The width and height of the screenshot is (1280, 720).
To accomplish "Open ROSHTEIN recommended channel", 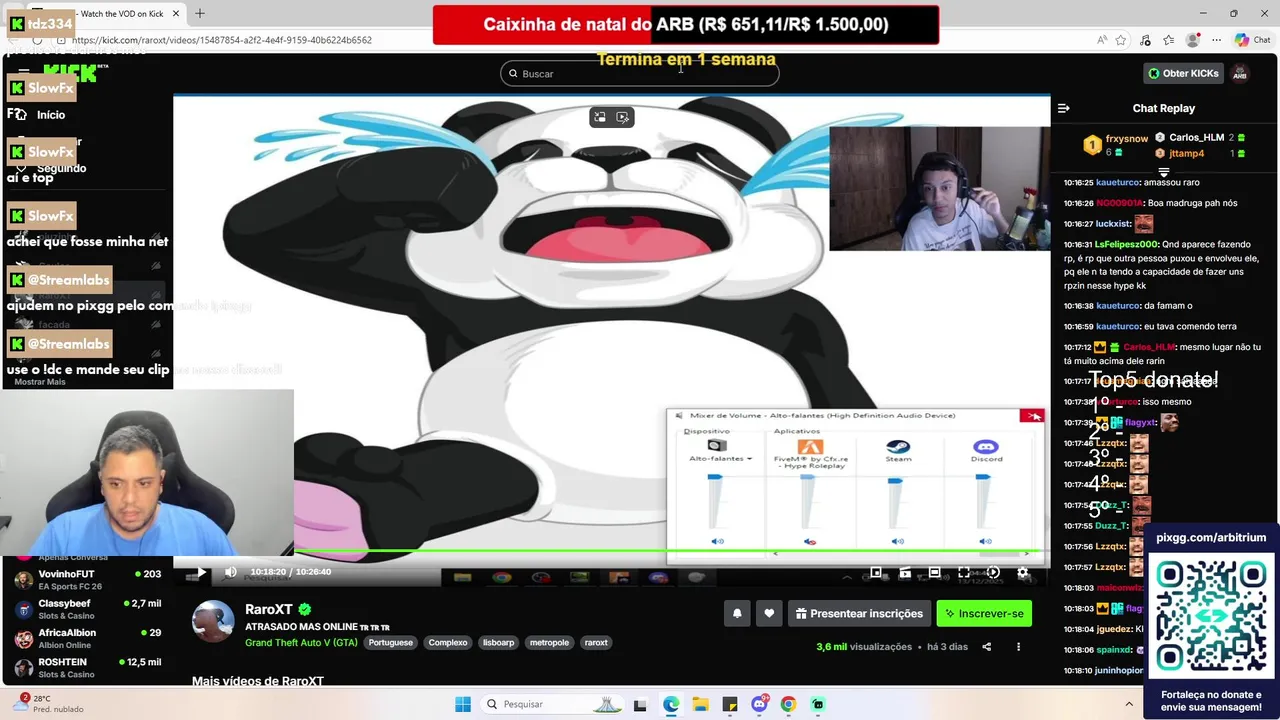I will tap(88, 667).
